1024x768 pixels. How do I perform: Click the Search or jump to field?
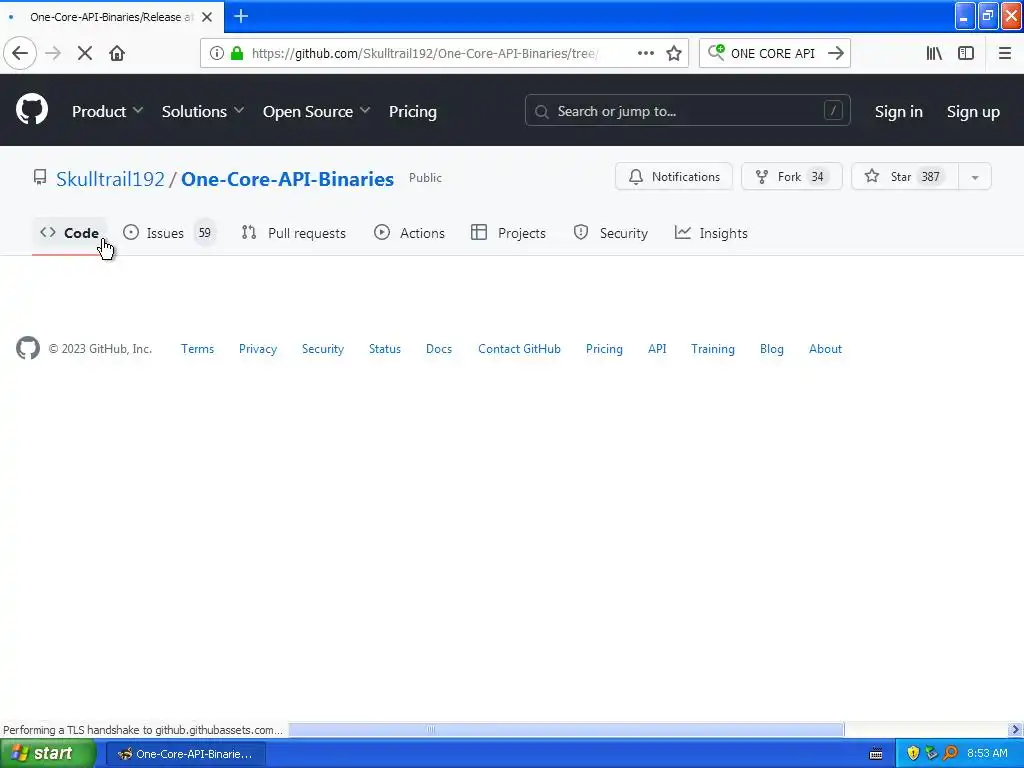point(687,110)
